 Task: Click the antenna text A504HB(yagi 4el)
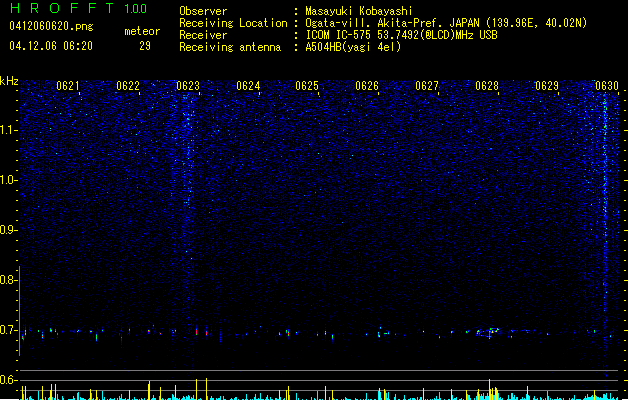tap(353, 47)
